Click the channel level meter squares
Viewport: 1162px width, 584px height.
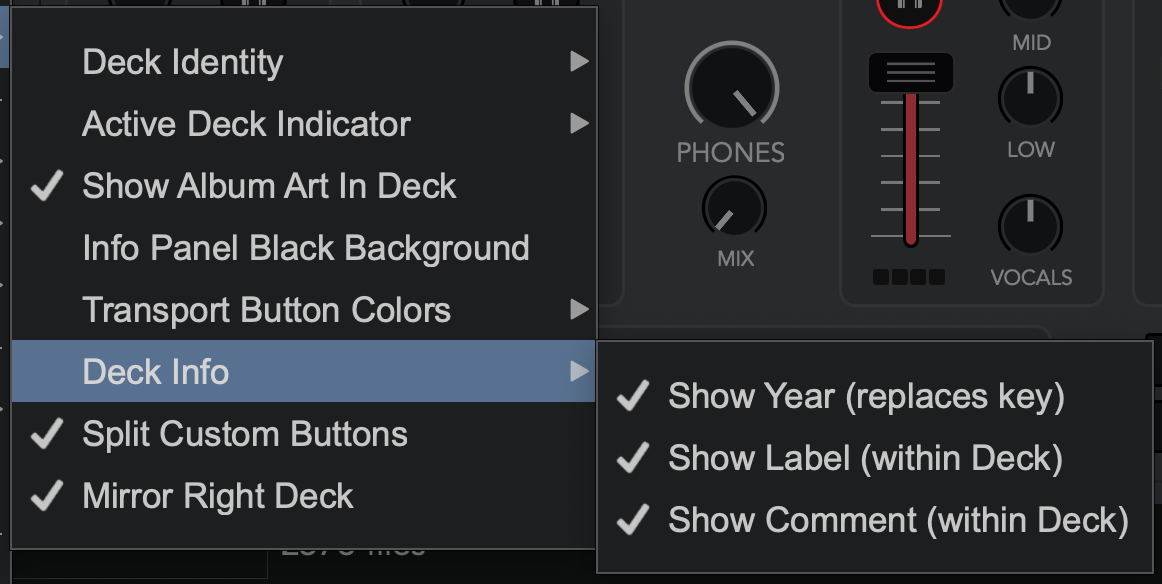909,277
